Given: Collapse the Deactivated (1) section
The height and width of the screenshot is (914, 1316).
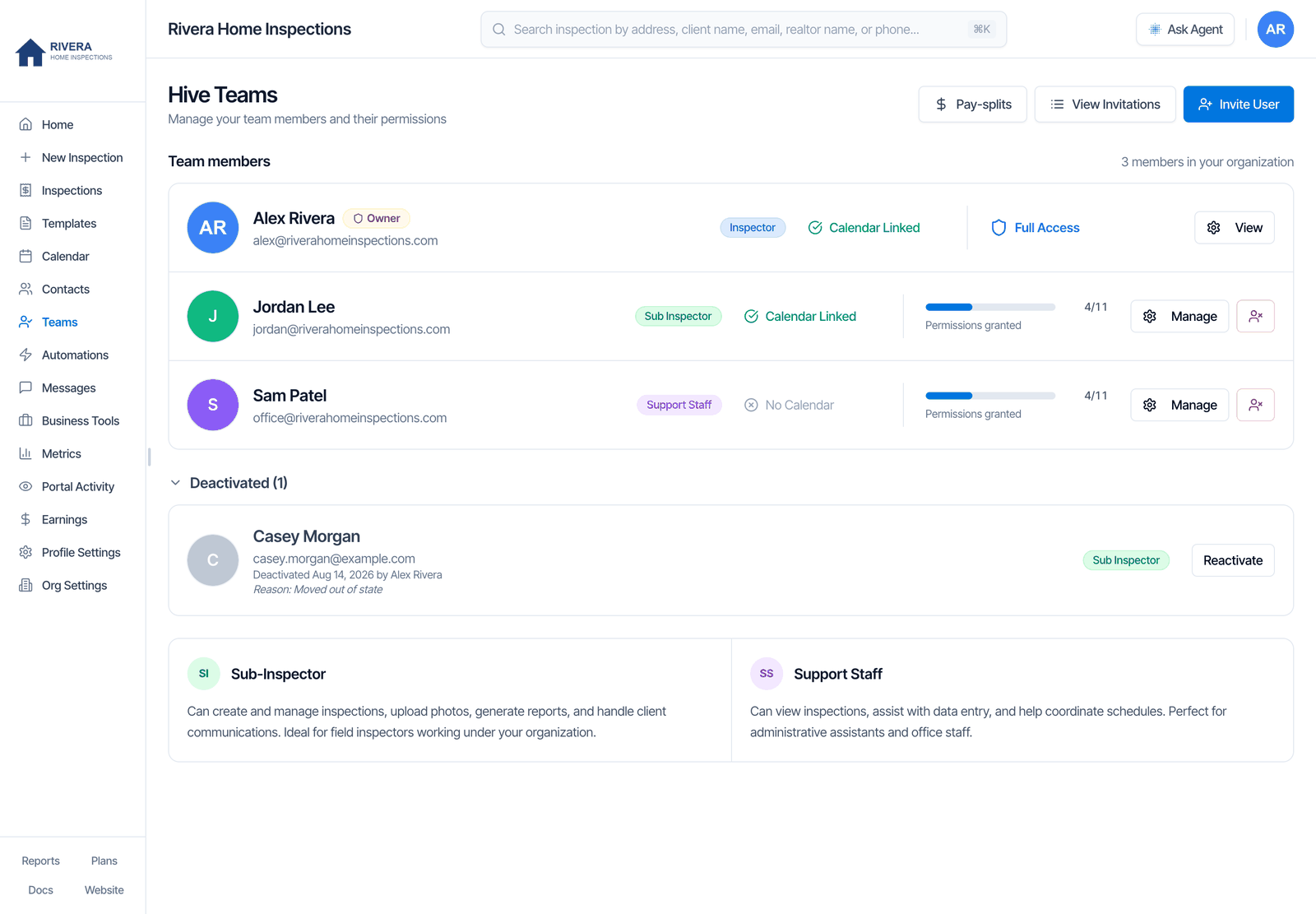Looking at the screenshot, I should pos(229,483).
